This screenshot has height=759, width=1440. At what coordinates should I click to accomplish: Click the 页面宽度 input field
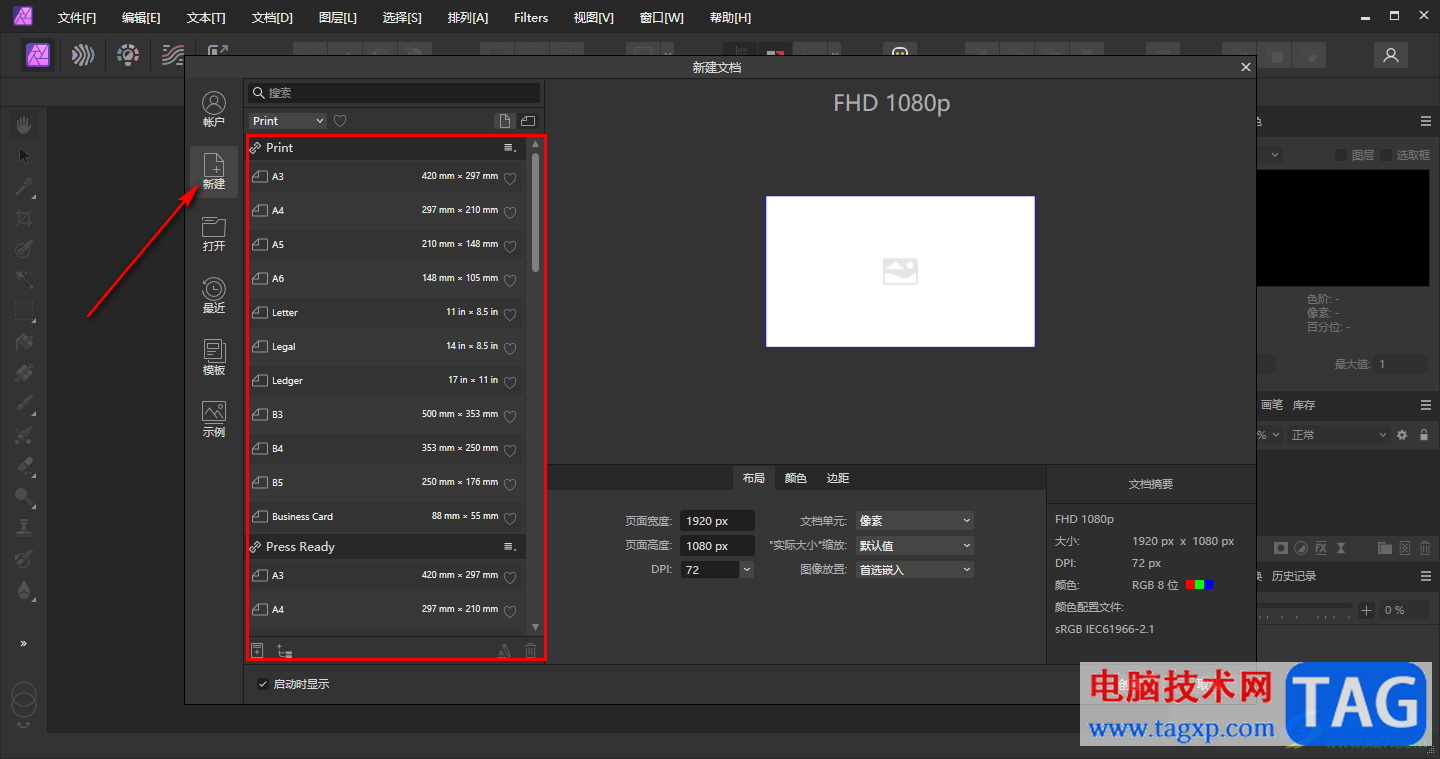[x=716, y=521]
